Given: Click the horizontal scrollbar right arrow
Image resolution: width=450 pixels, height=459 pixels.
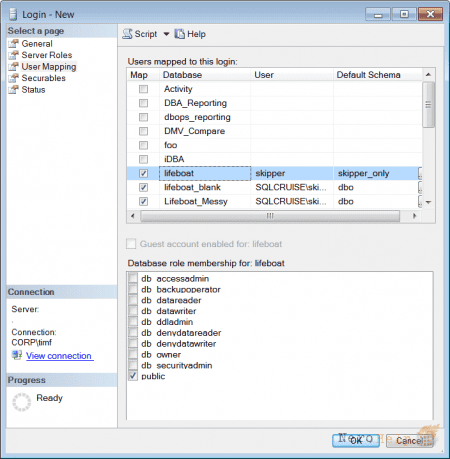Looking at the screenshot, I should [414, 216].
